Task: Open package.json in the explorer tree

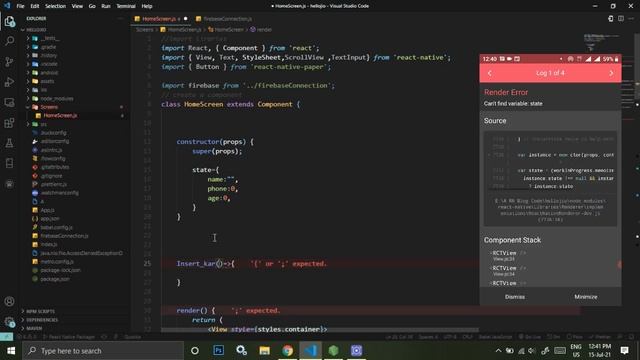Action: (x=55, y=279)
